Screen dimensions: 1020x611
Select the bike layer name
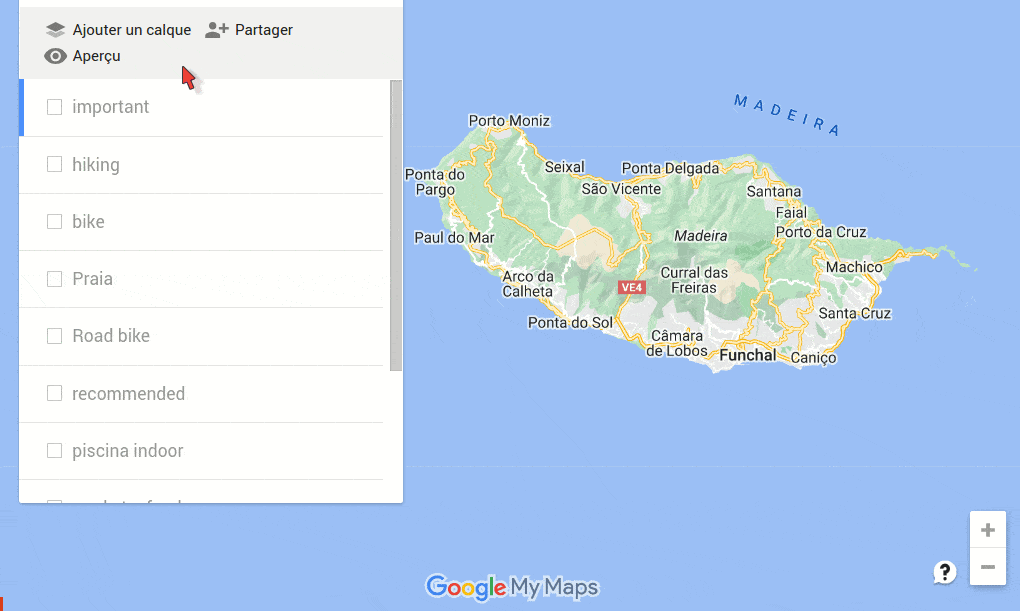tap(88, 221)
